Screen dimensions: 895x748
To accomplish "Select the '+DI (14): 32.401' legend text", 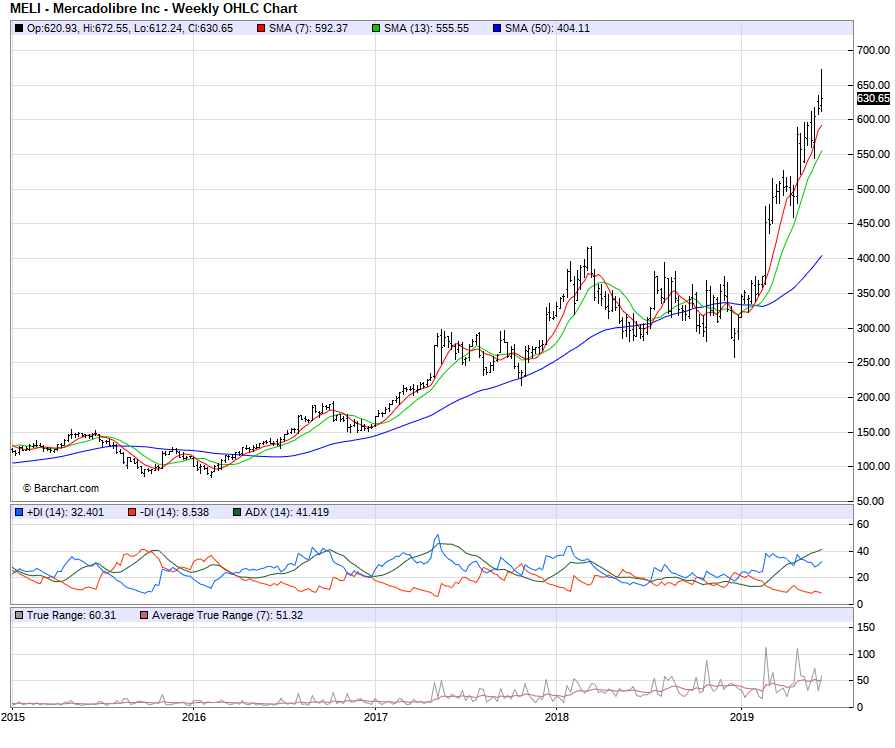I will pos(65,512).
